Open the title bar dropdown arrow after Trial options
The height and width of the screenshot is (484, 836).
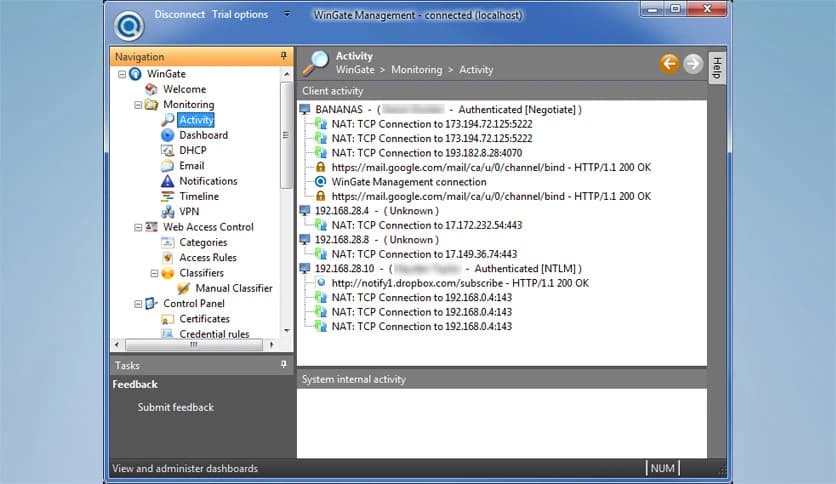tap(287, 14)
